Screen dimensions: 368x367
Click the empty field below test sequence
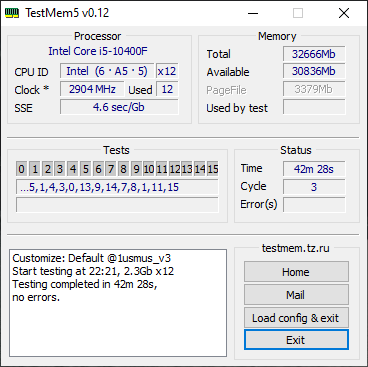[117, 205]
